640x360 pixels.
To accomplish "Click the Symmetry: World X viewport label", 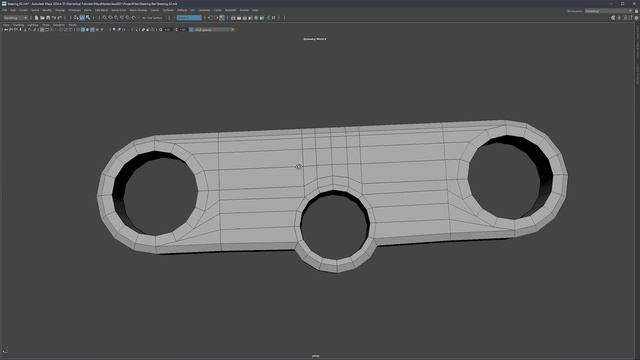I will (315, 39).
